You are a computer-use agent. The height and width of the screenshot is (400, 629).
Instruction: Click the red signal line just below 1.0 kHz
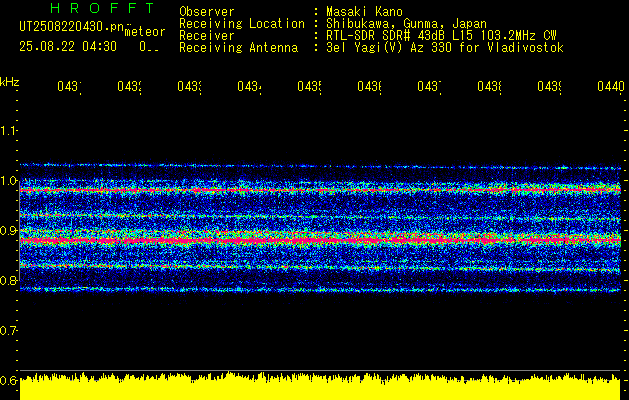click(320, 189)
